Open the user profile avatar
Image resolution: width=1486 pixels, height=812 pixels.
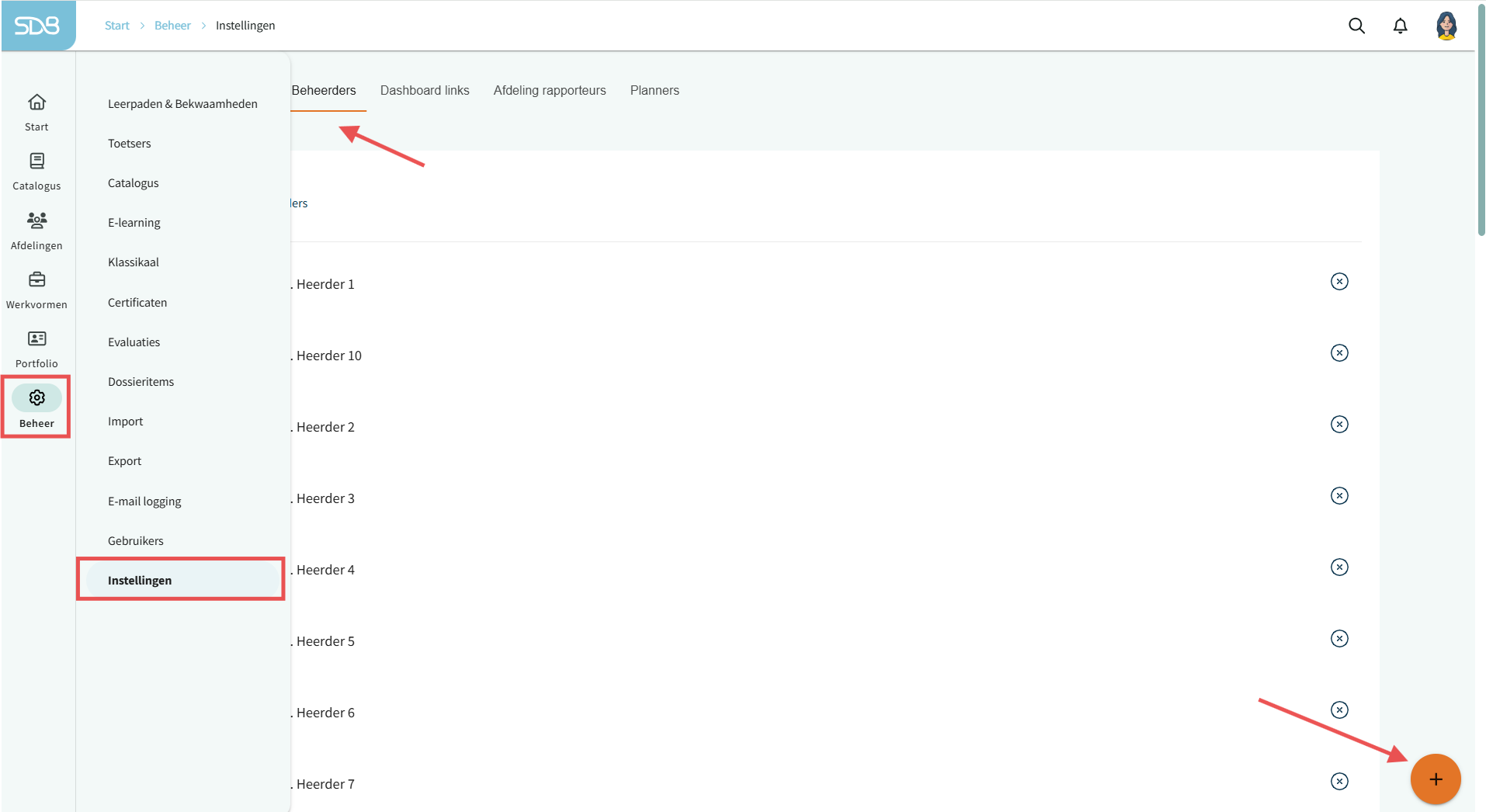1446,26
